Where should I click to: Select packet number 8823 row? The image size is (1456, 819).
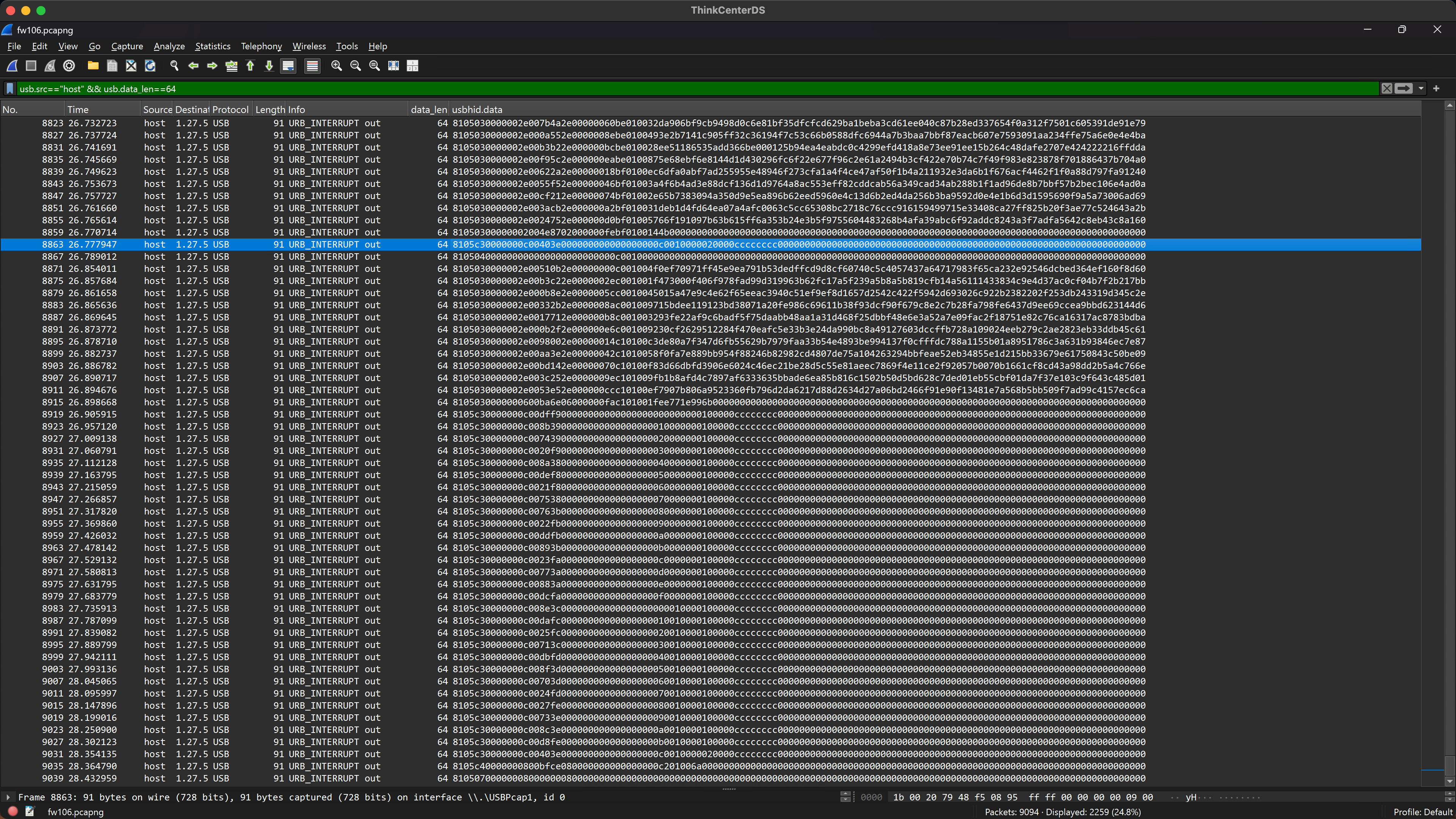coord(711,123)
